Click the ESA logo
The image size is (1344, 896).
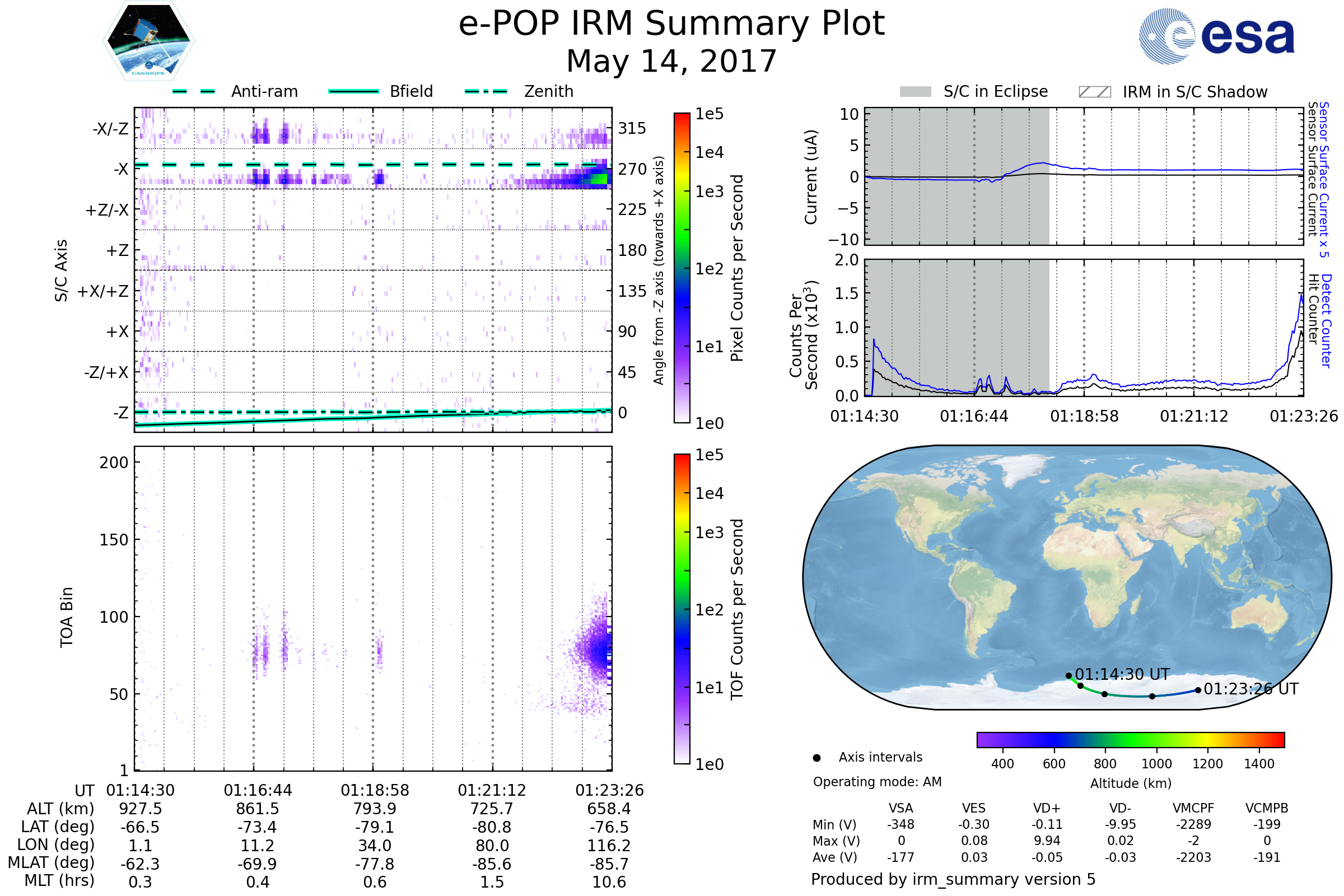point(1216,36)
